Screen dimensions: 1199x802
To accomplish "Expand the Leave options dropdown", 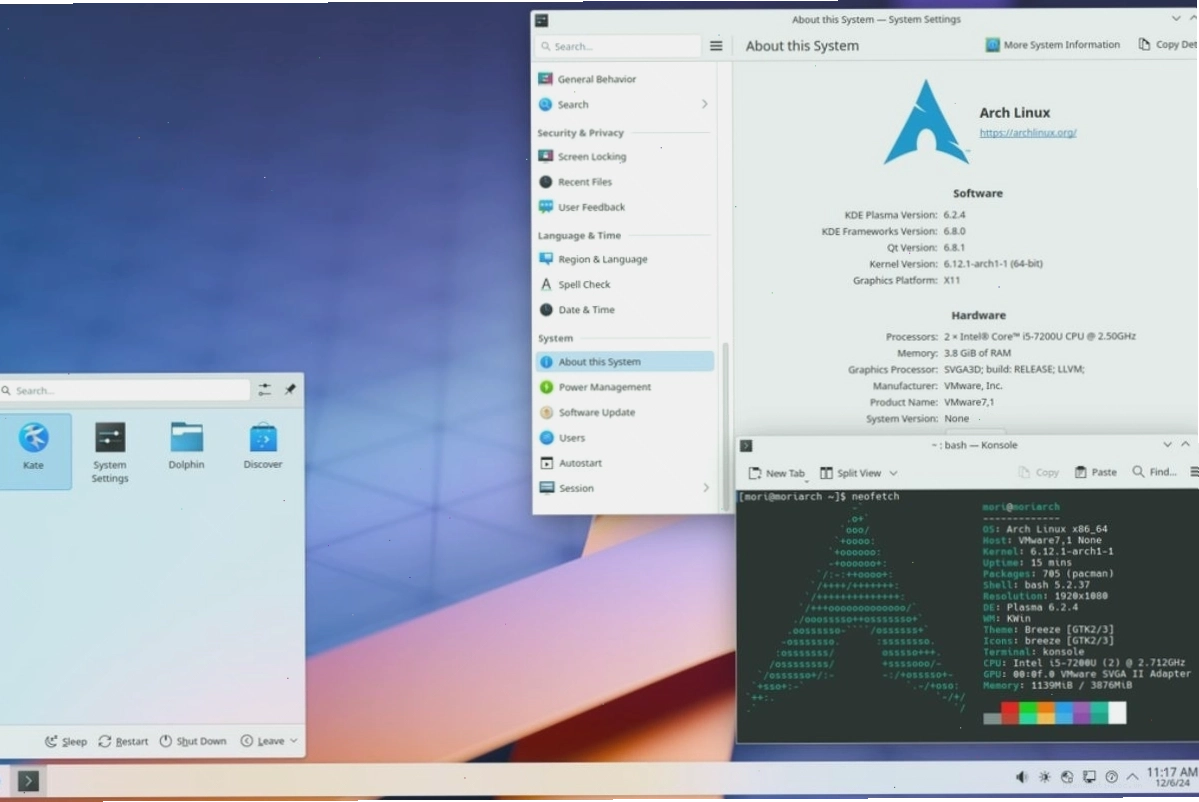I will 269,741.
